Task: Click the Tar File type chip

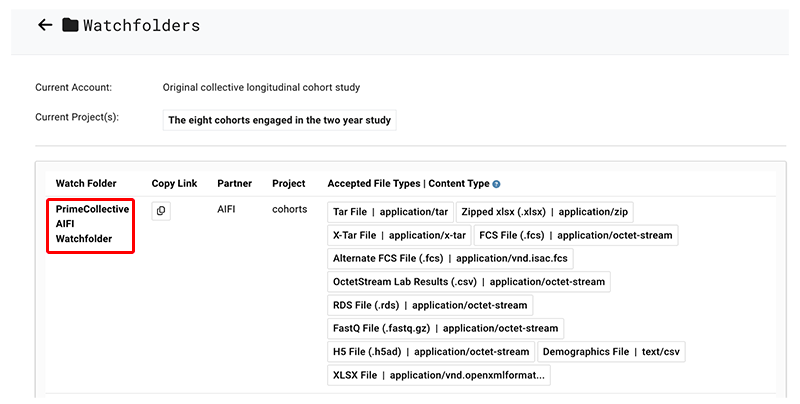Action: [x=390, y=212]
